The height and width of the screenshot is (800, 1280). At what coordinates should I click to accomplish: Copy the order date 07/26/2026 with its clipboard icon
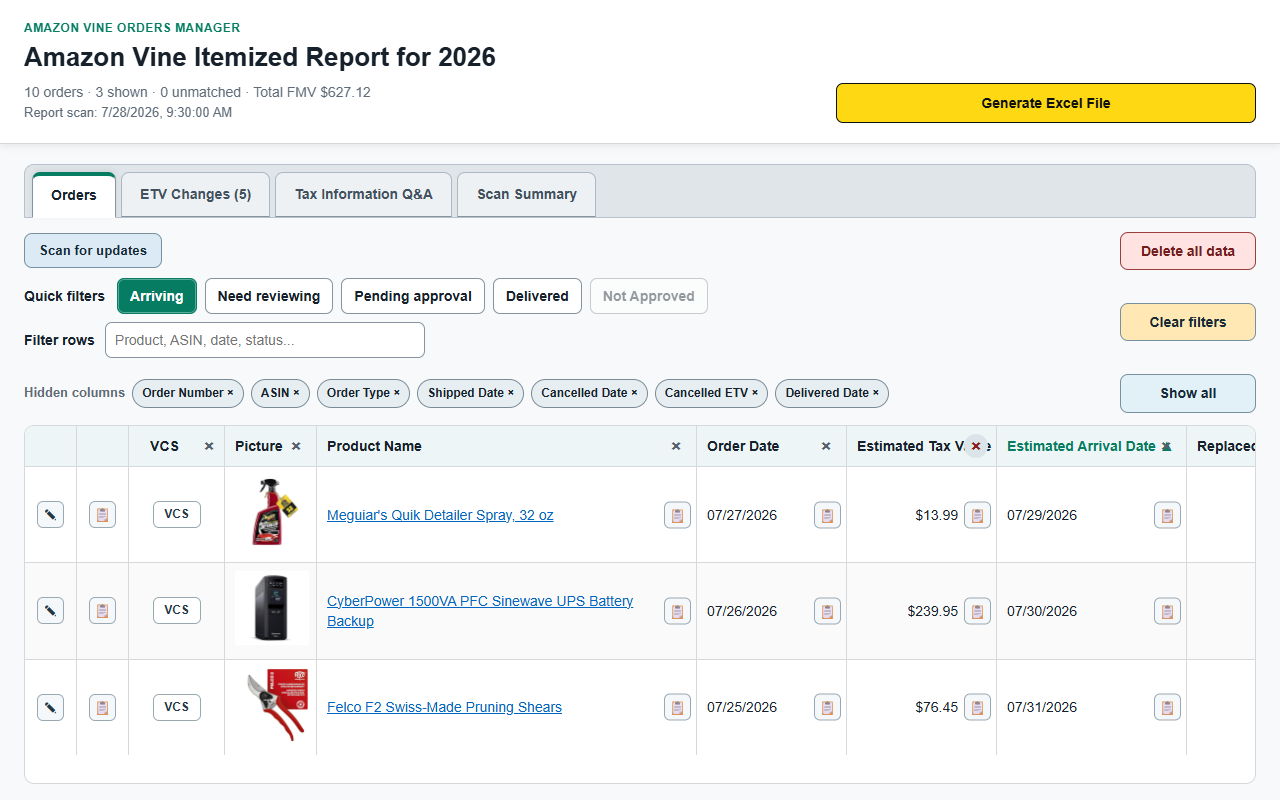[827, 611]
